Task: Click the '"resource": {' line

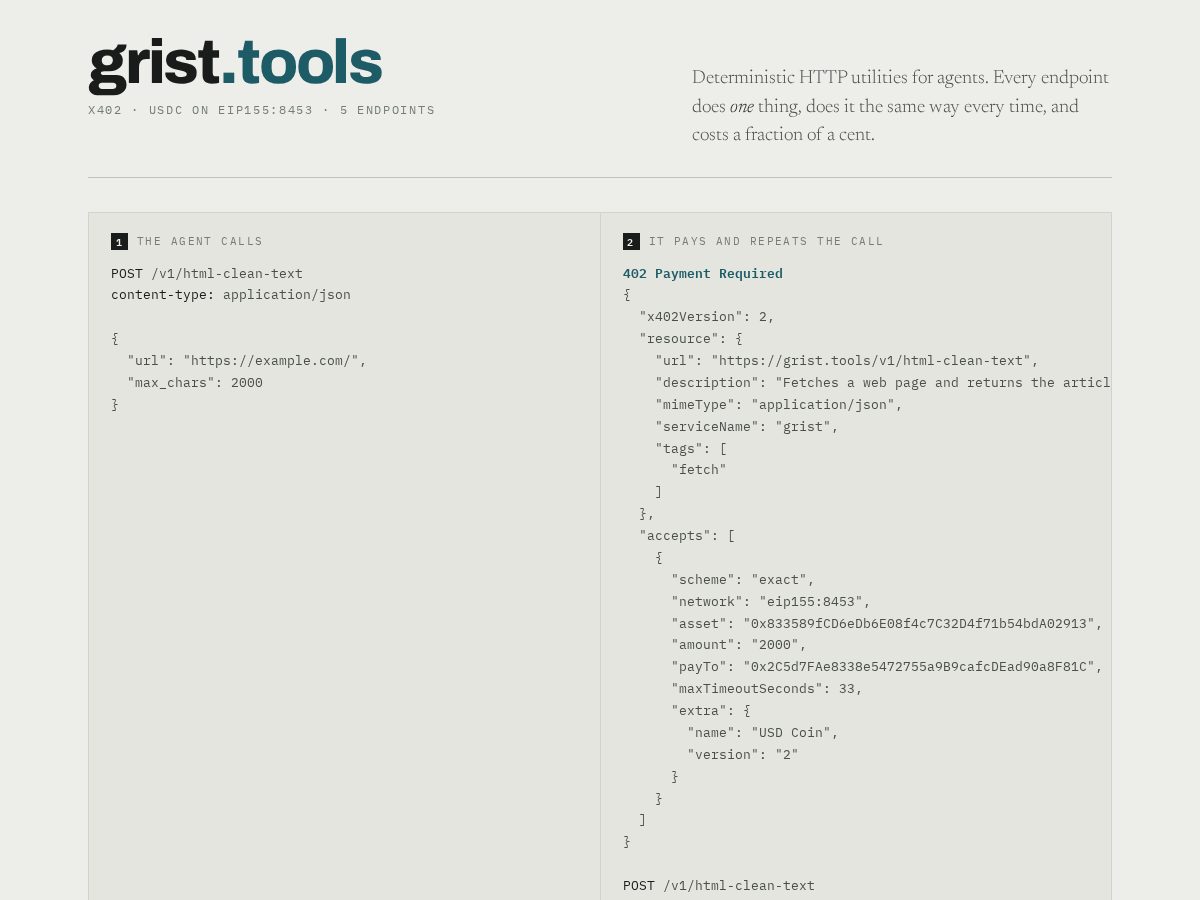Action: [x=691, y=339]
